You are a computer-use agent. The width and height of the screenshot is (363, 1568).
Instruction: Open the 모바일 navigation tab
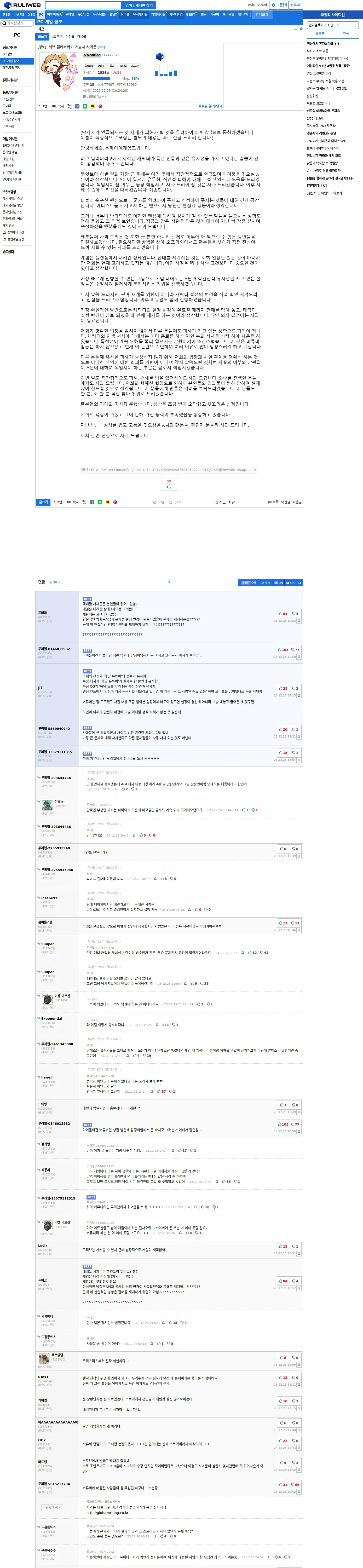pos(70,14)
